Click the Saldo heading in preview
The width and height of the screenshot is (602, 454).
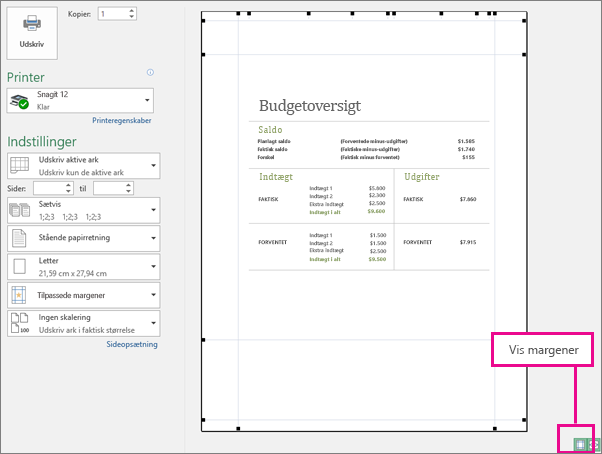point(270,130)
